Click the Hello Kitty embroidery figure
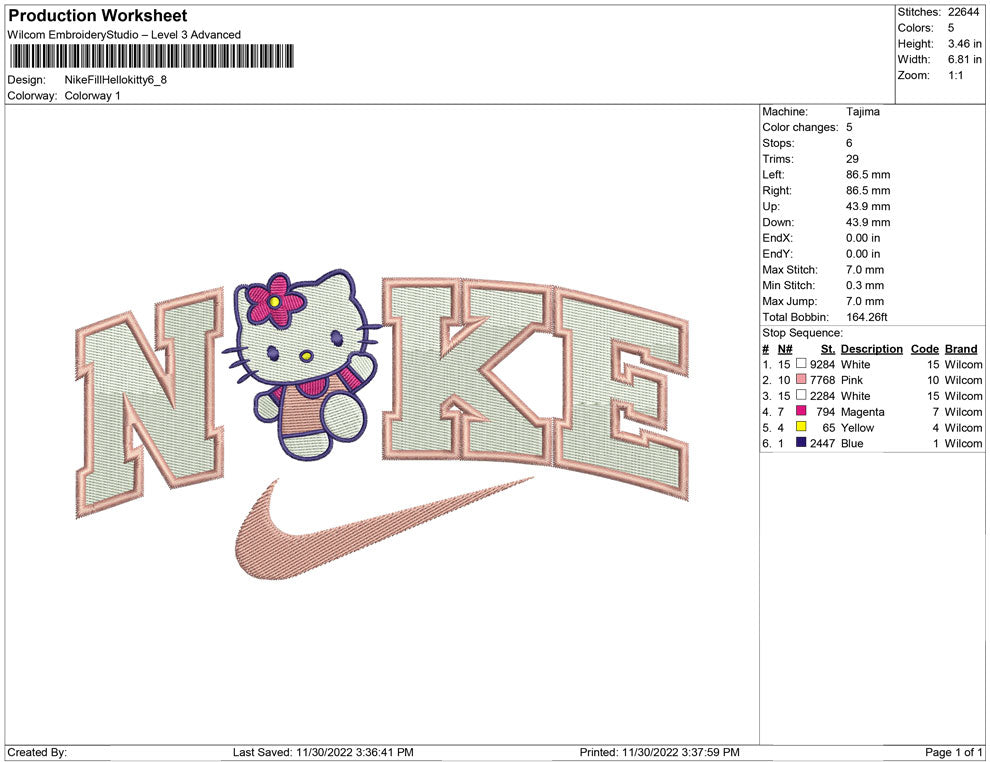990x762 pixels. (302, 364)
